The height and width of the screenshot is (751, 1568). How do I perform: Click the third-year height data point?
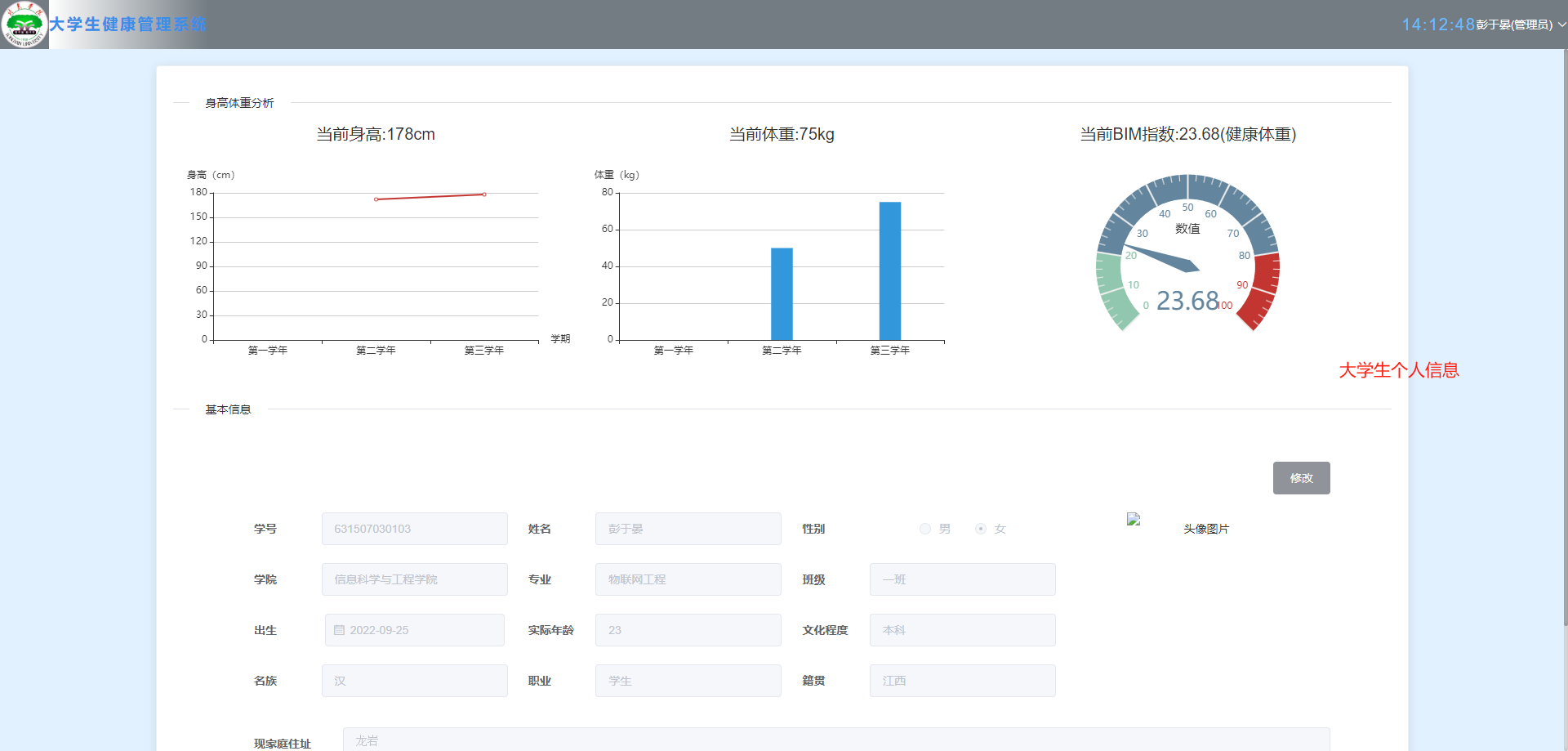pyautogui.click(x=484, y=194)
